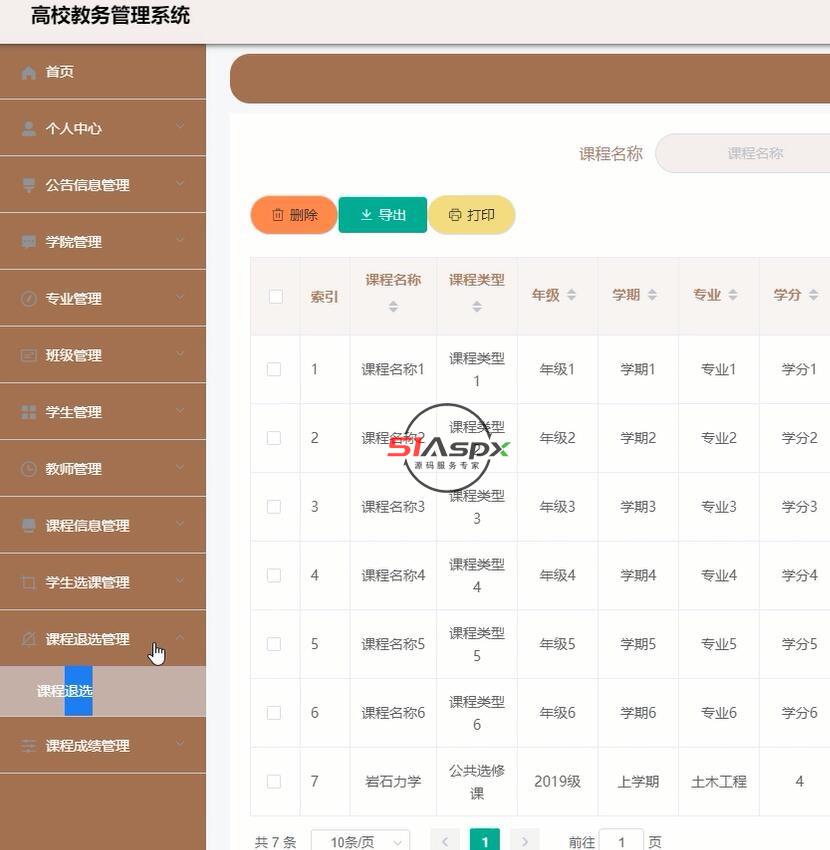
Task: Click the trash icon in 删除 button
Action: (278, 215)
